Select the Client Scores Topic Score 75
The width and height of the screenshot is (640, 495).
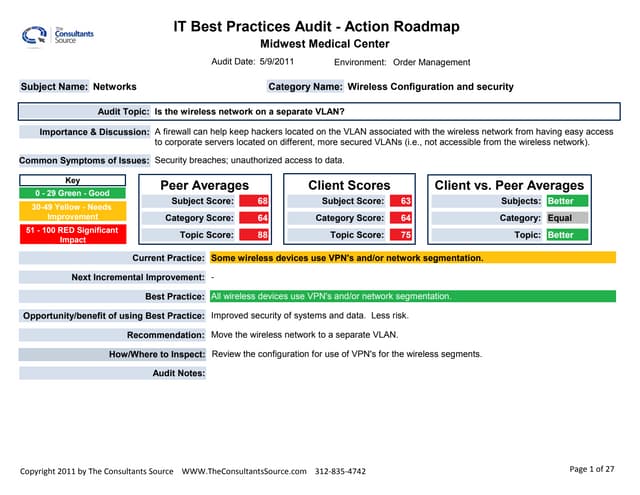pyautogui.click(x=406, y=235)
